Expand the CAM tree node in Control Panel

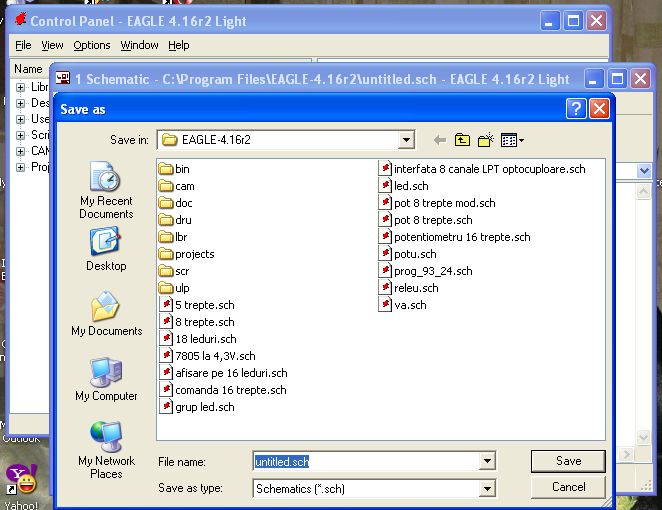[20, 151]
